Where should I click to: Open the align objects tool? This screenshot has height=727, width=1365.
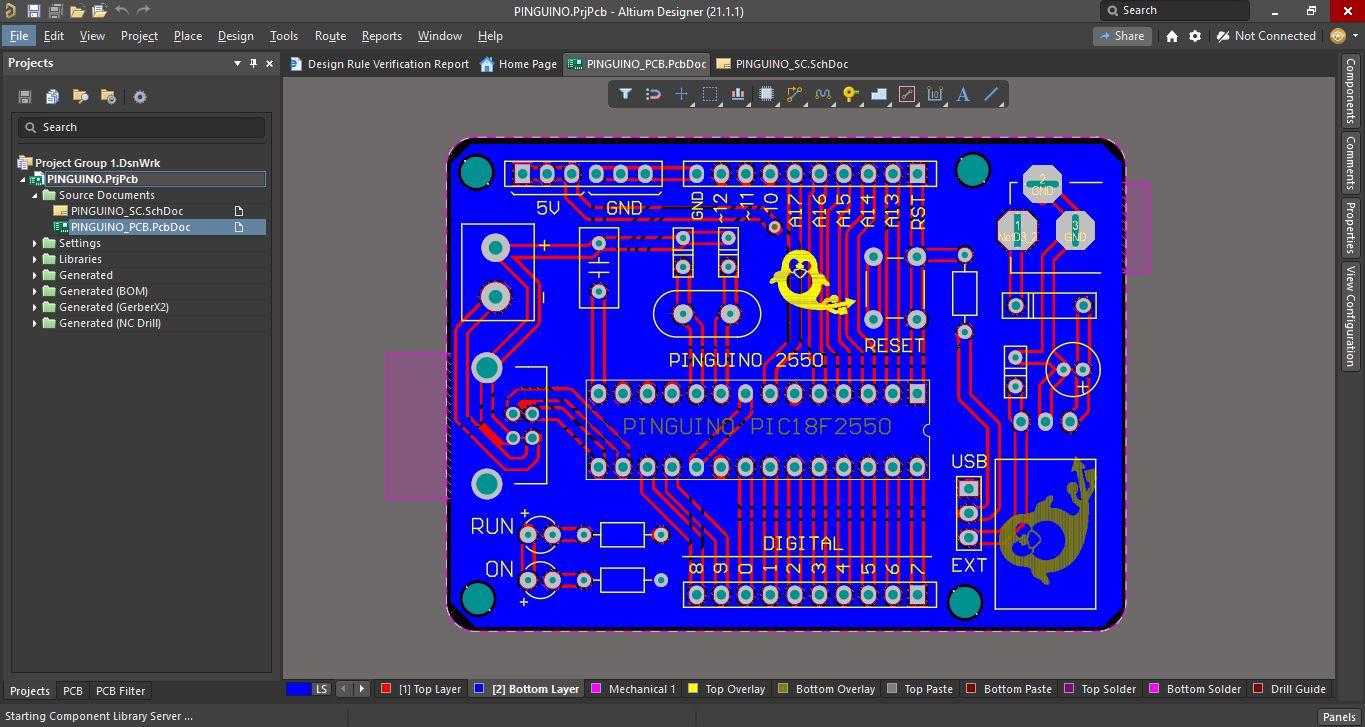tap(738, 94)
